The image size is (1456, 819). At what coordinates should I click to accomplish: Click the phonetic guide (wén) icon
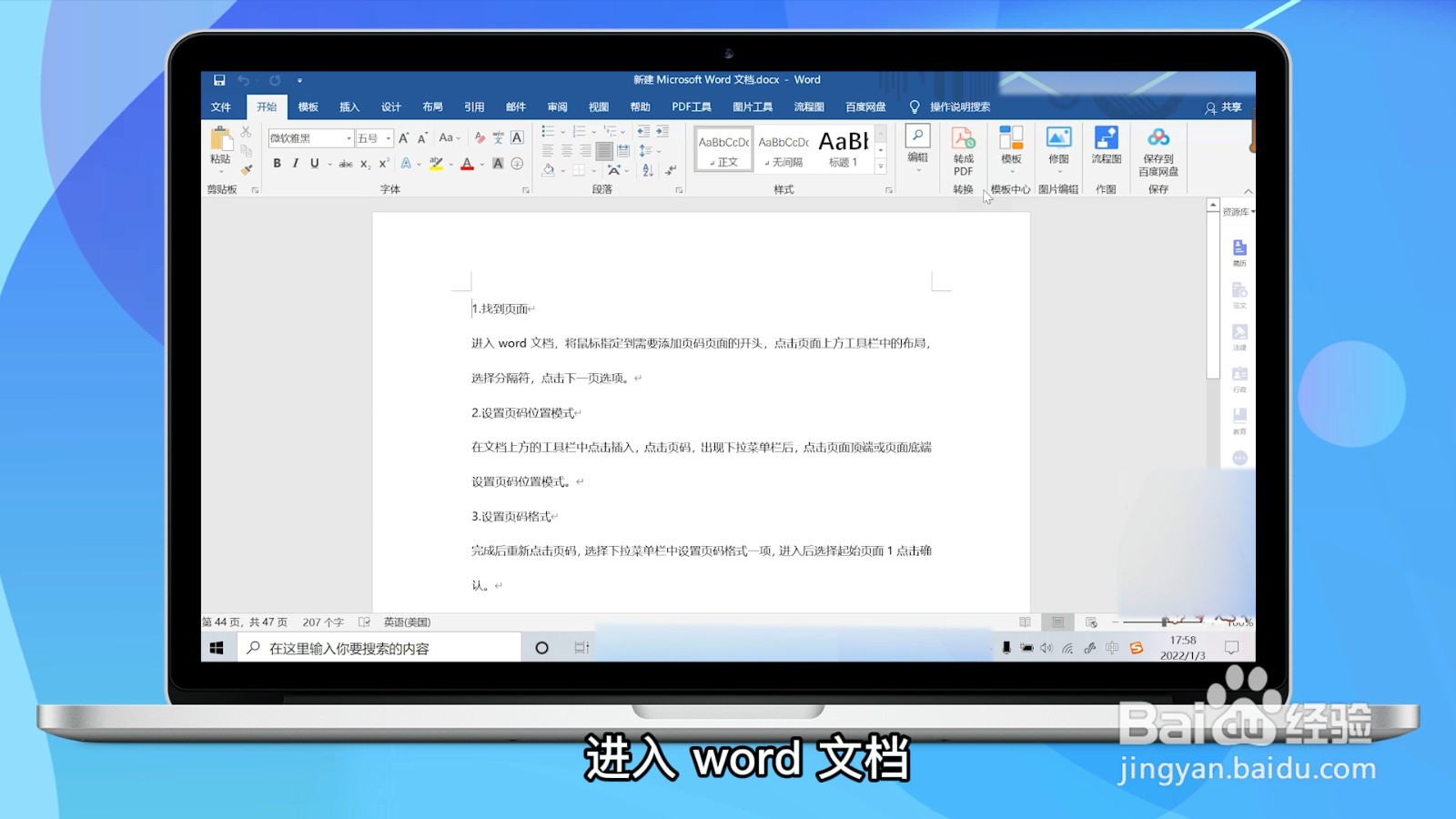click(498, 137)
